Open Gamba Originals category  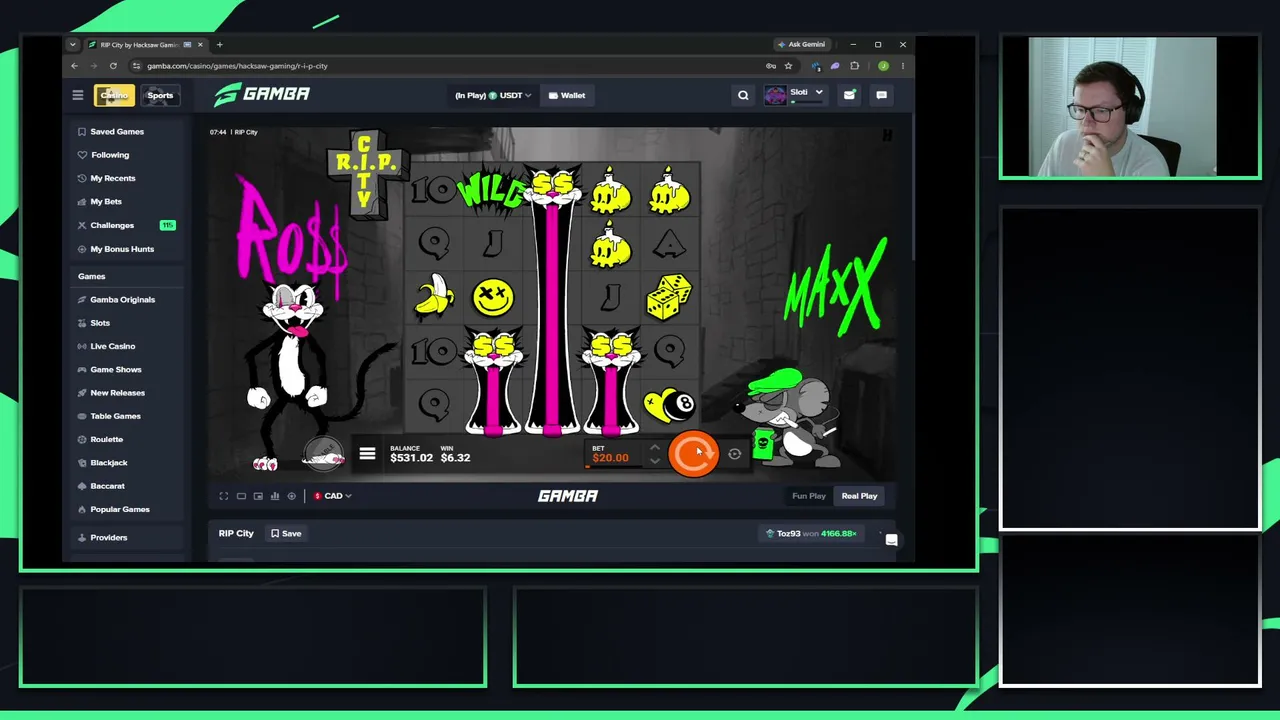click(122, 300)
